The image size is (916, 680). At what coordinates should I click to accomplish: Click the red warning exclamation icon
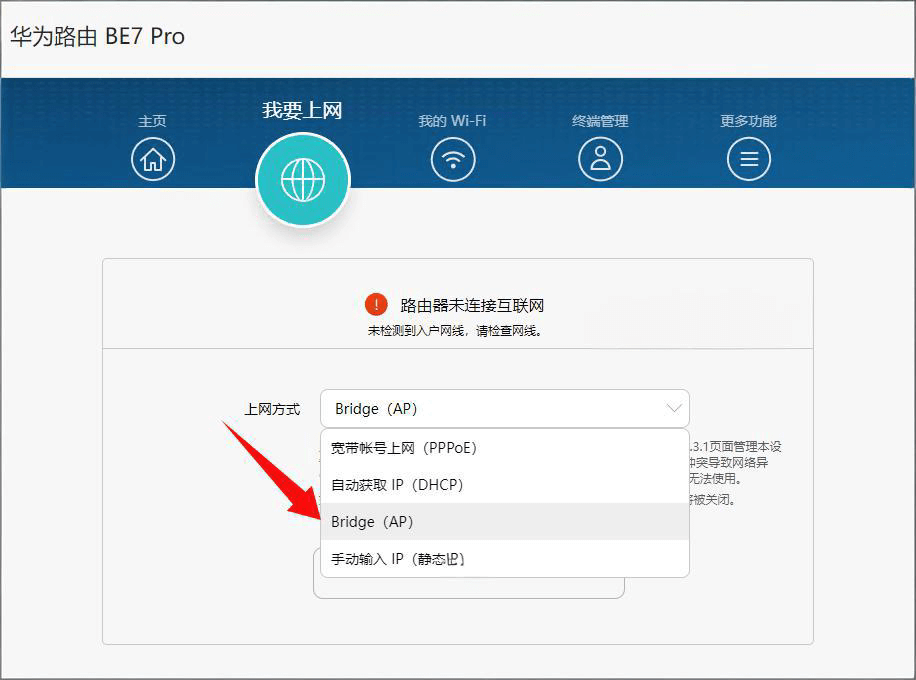(x=376, y=304)
